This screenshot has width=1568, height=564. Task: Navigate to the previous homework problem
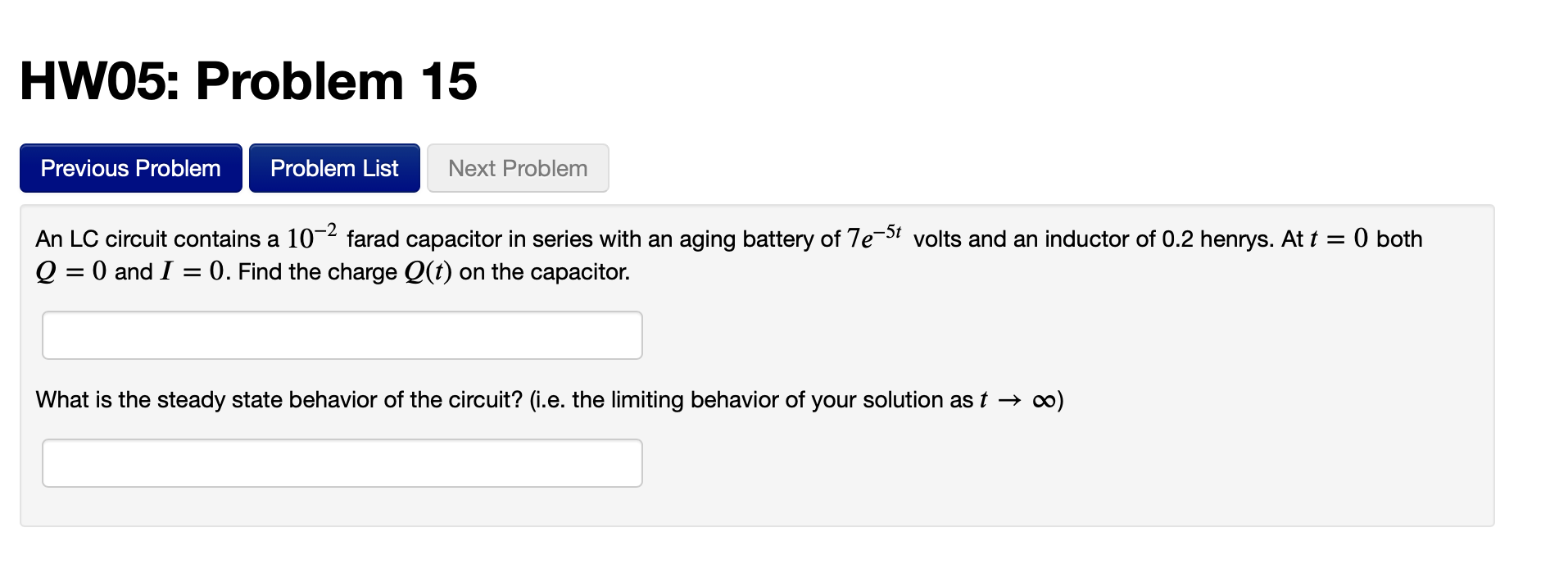[x=129, y=167]
